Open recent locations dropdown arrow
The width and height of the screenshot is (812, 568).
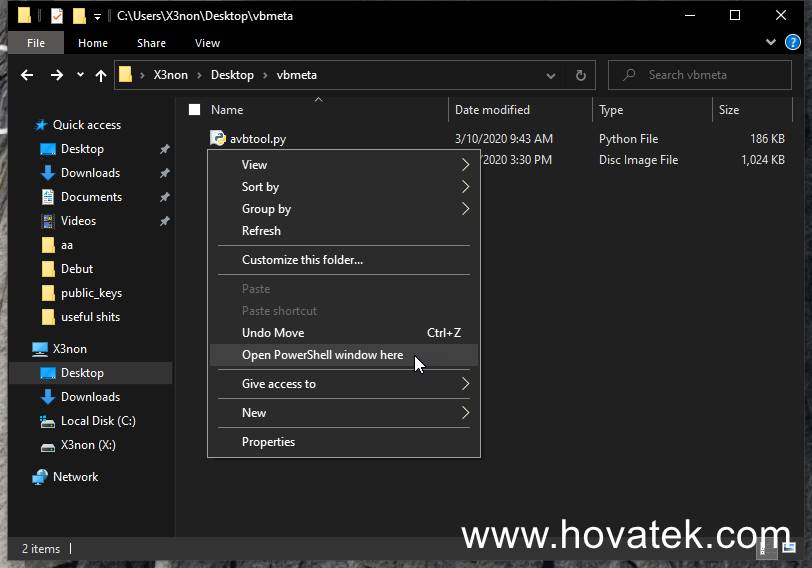tap(80, 75)
